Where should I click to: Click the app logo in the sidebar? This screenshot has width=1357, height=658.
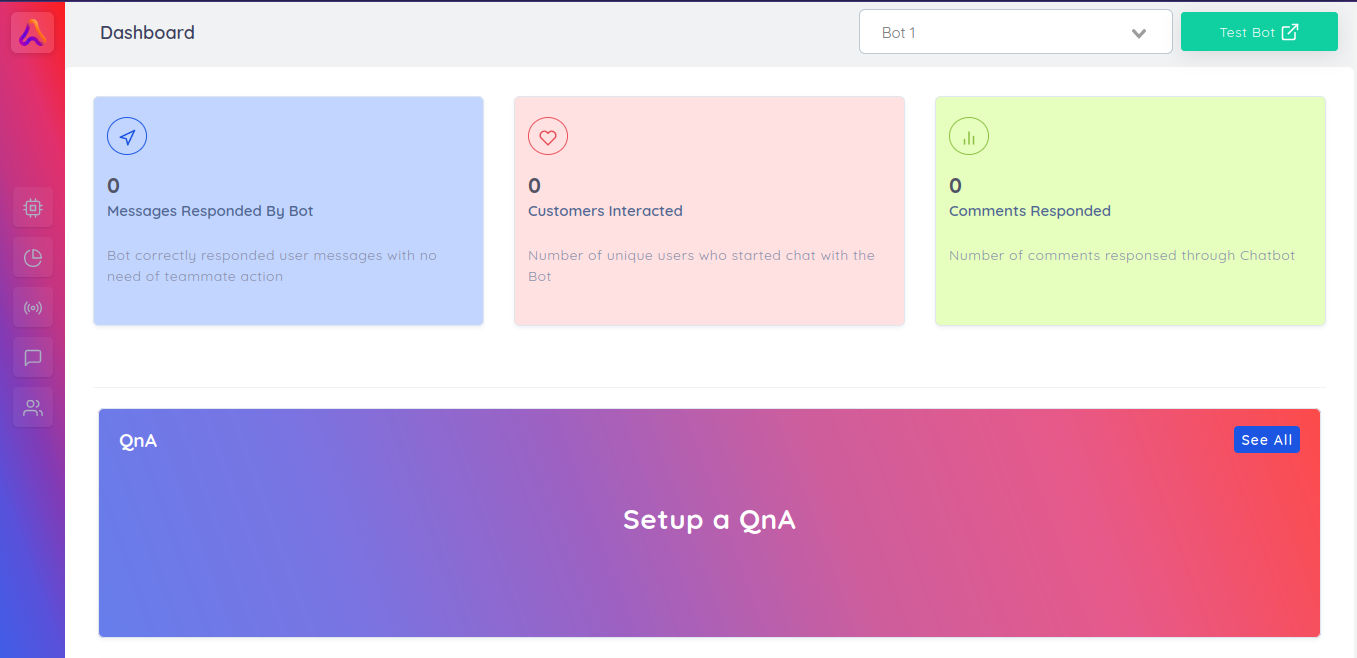32,33
